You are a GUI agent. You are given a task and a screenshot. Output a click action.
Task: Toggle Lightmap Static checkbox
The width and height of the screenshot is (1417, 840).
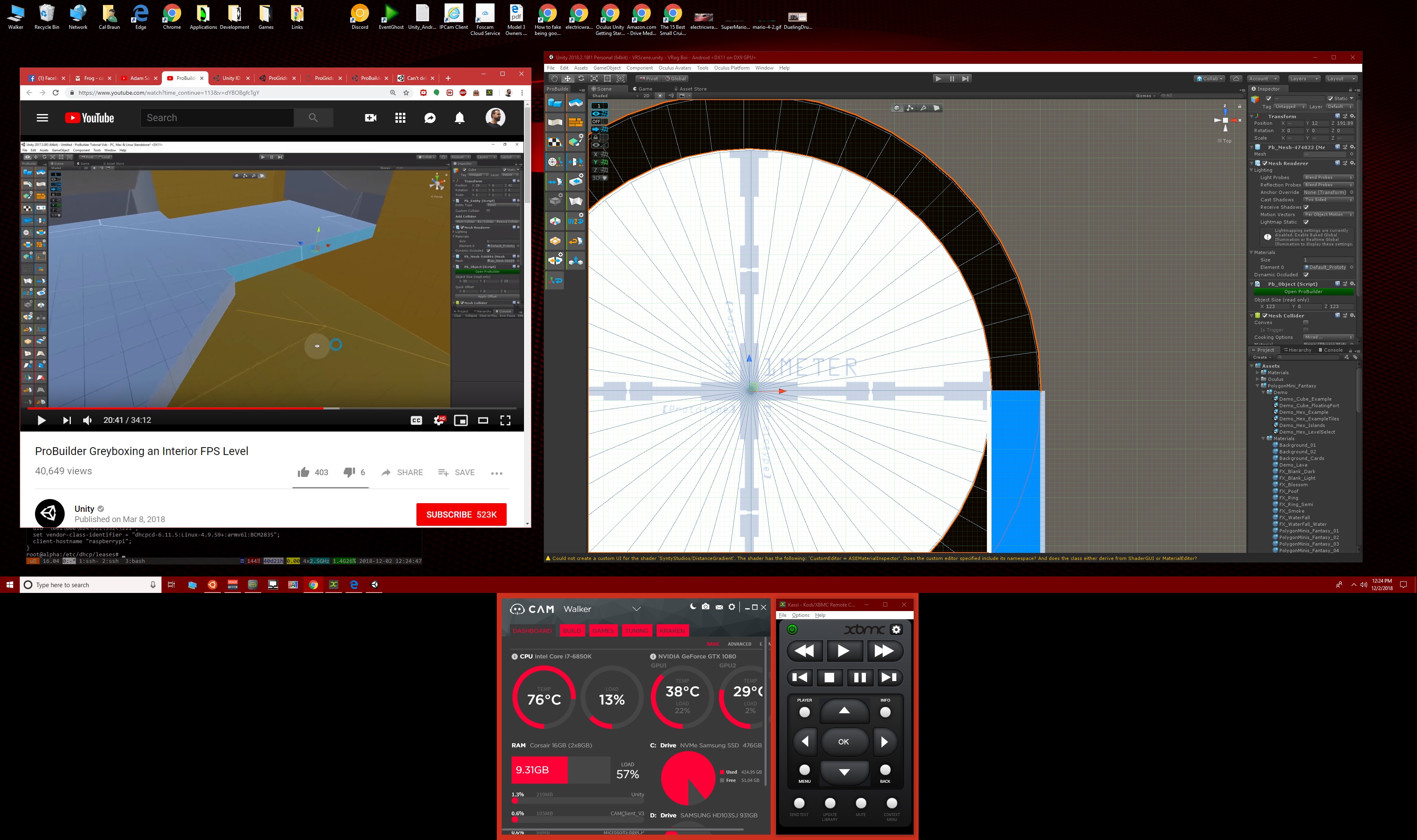1306,222
